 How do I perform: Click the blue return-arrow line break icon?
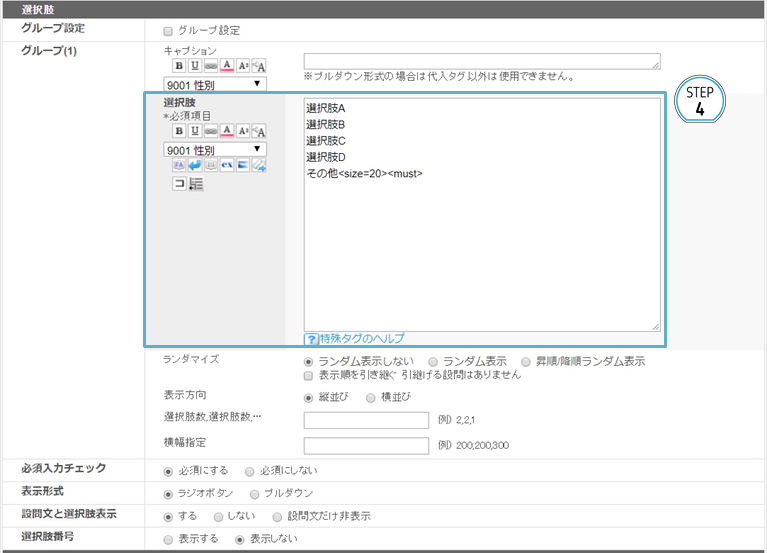click(x=195, y=166)
